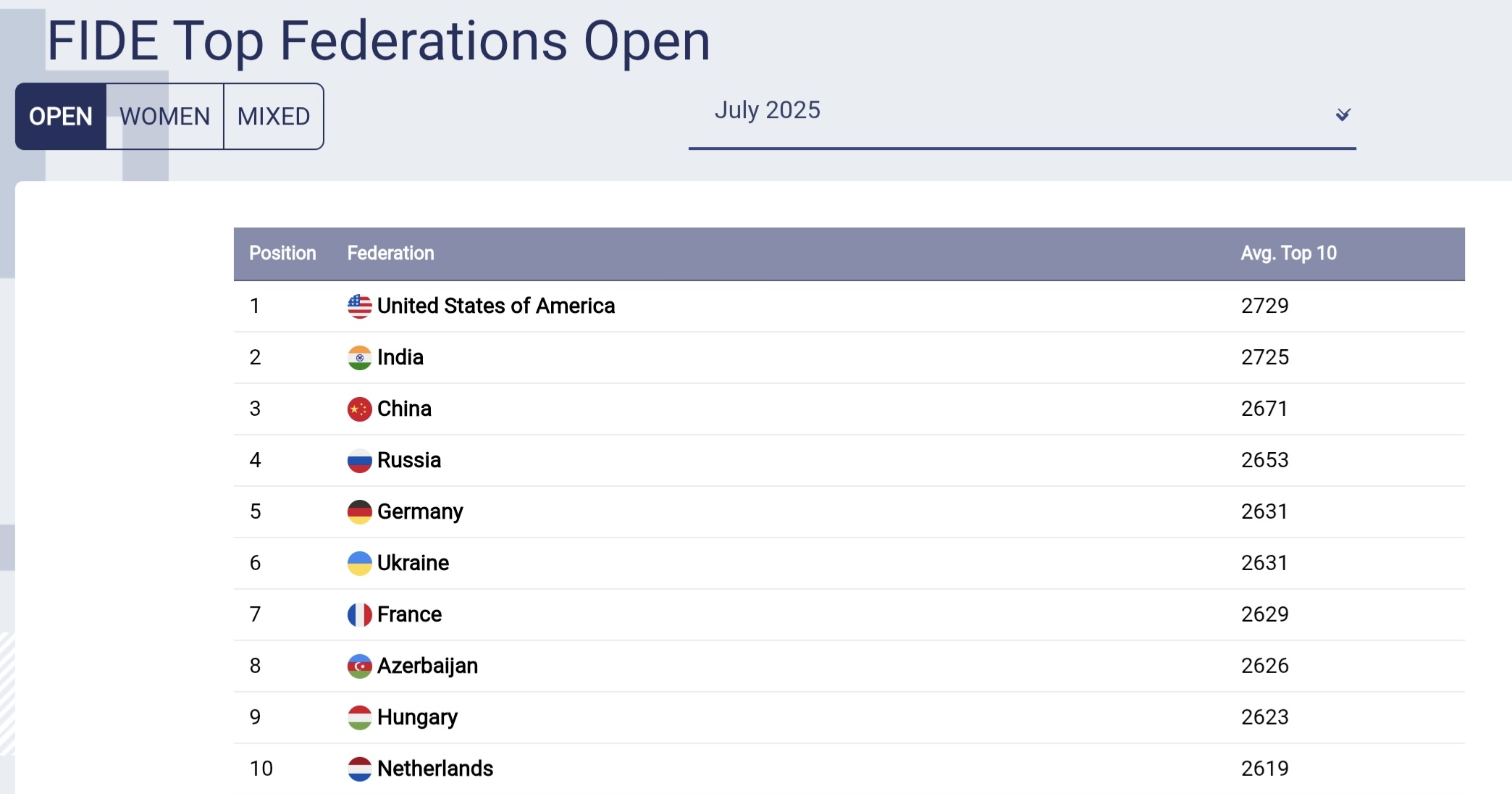Click the Federation column header
Image resolution: width=1512 pixels, height=794 pixels.
pyautogui.click(x=390, y=254)
